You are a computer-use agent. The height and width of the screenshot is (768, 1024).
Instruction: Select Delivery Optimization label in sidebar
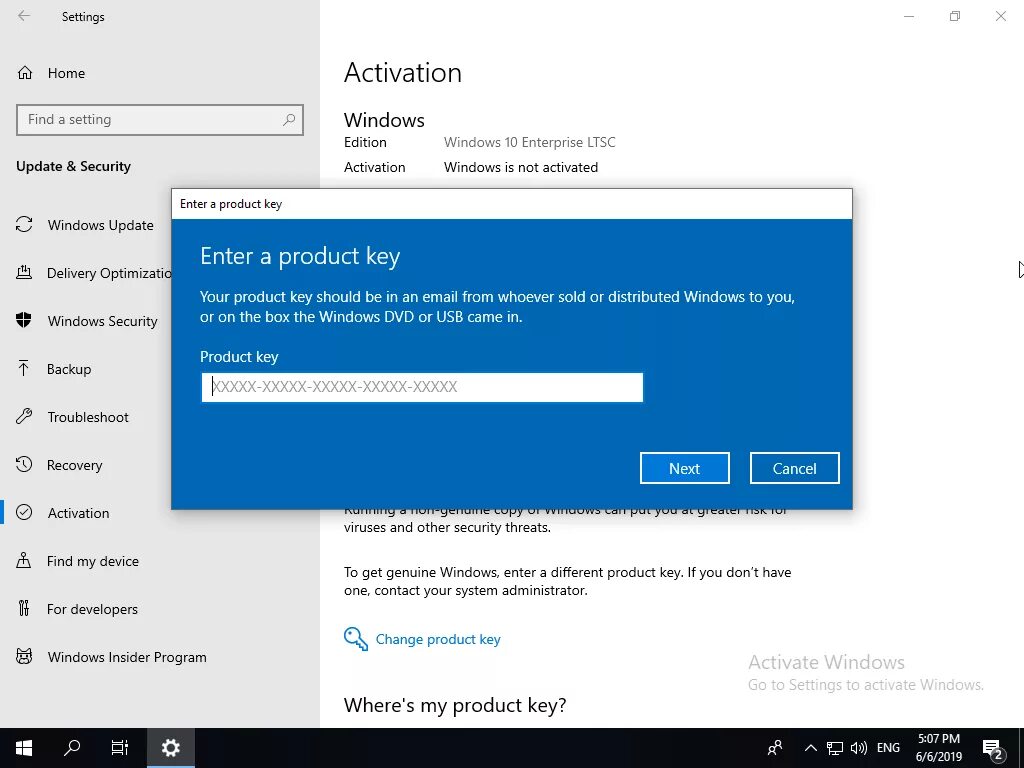tap(109, 273)
